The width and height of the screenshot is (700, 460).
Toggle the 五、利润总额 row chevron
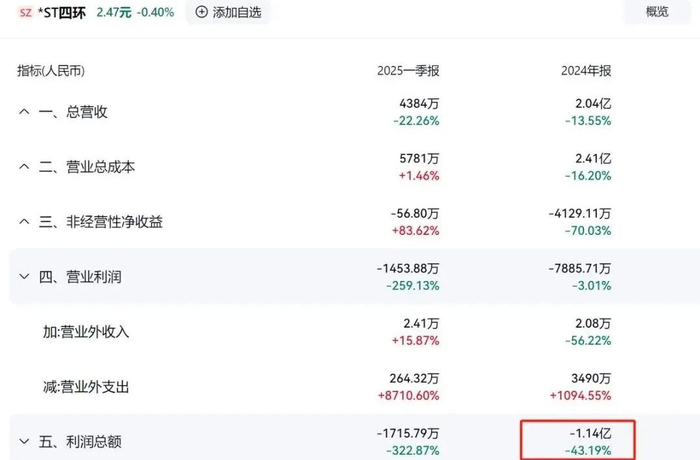click(24, 441)
